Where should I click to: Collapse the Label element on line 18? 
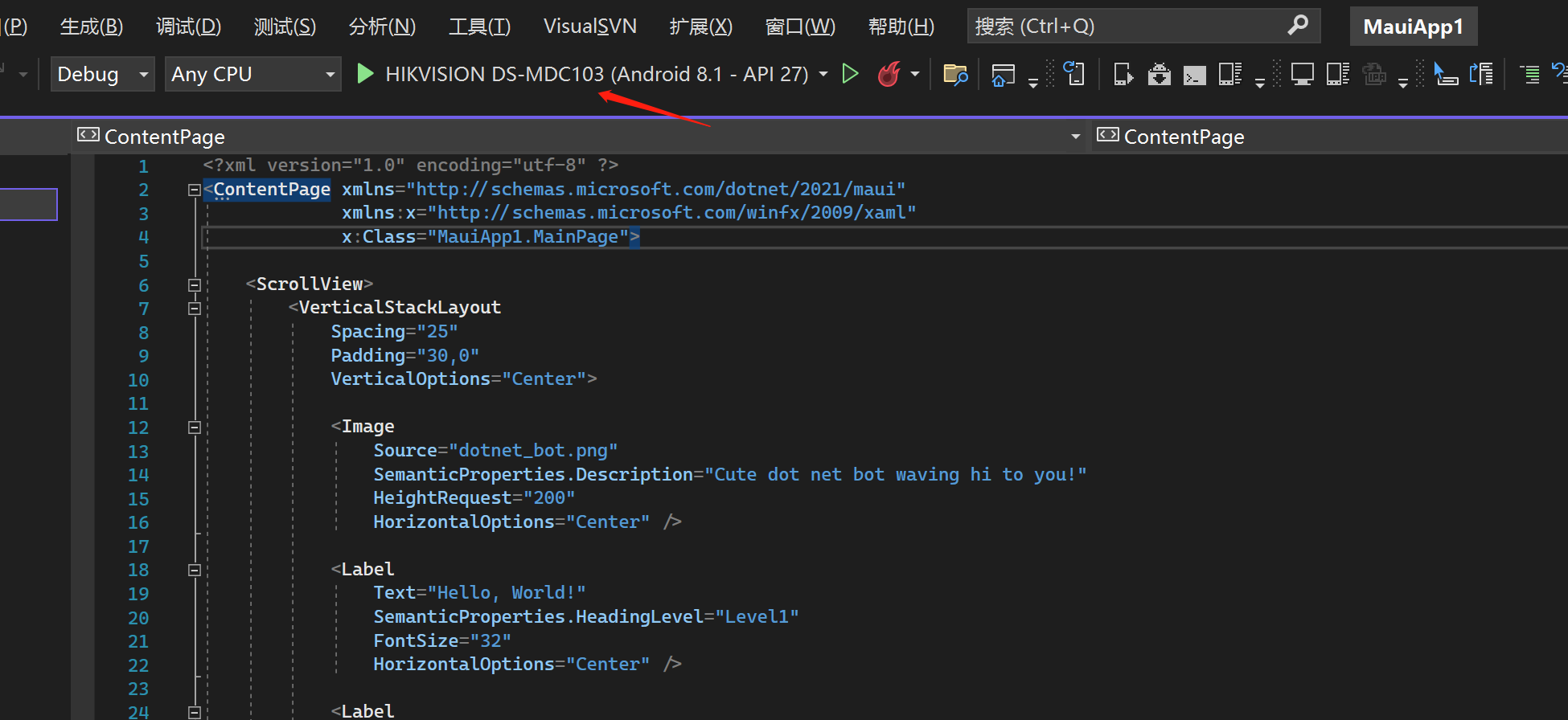[194, 570]
